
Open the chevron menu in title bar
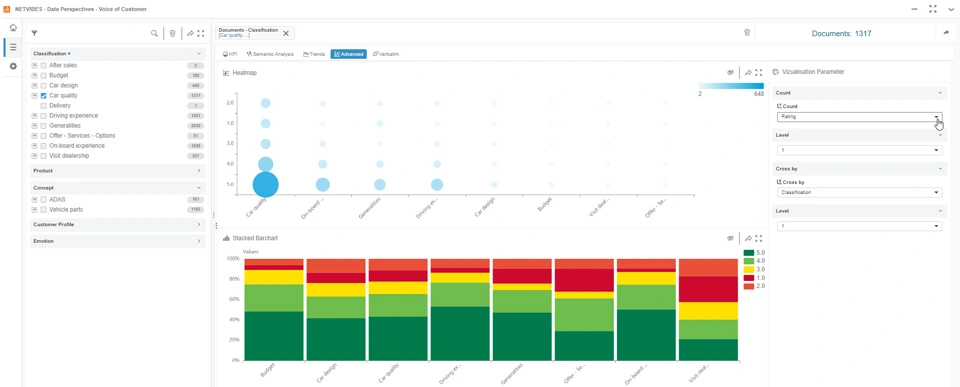coord(951,9)
